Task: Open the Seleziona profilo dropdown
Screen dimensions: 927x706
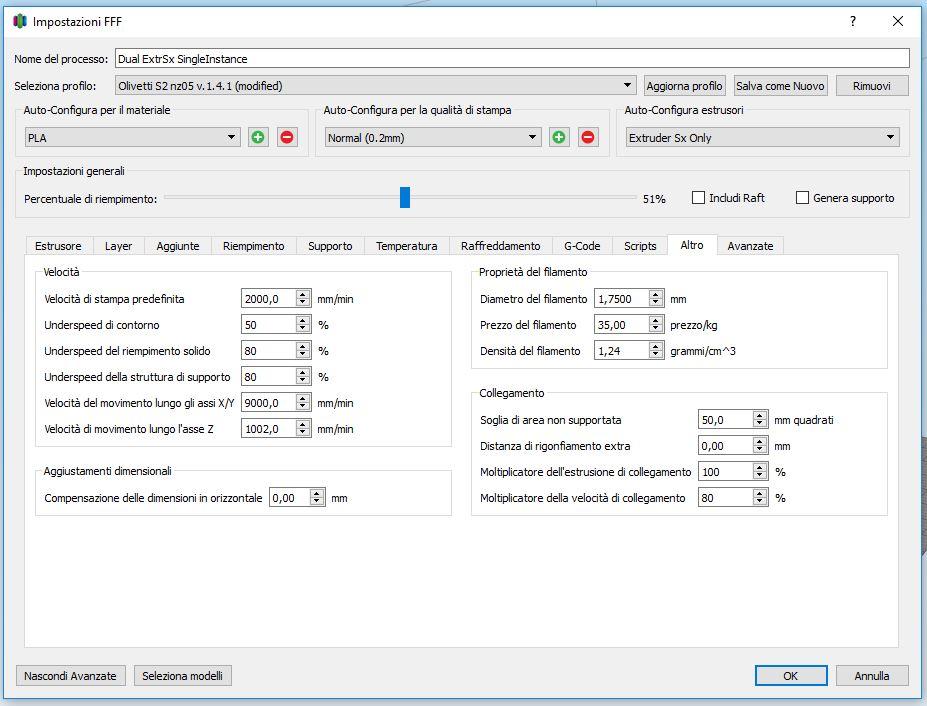Action: 375,86
